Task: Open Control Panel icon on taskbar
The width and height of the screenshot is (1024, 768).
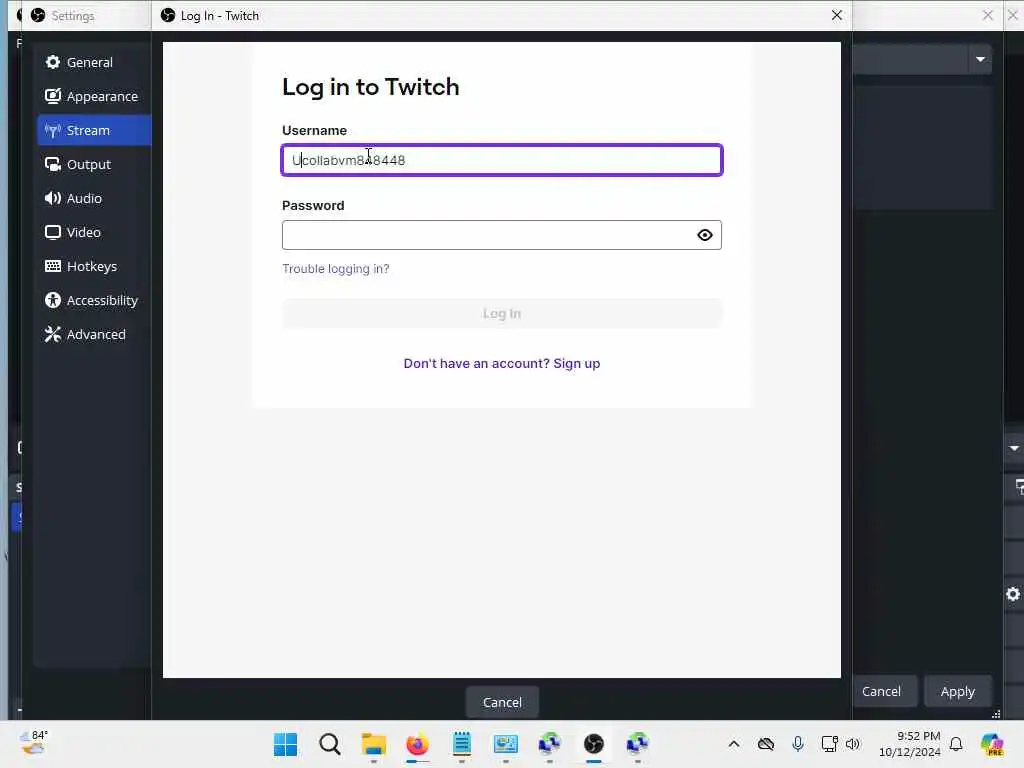Action: tap(505, 744)
